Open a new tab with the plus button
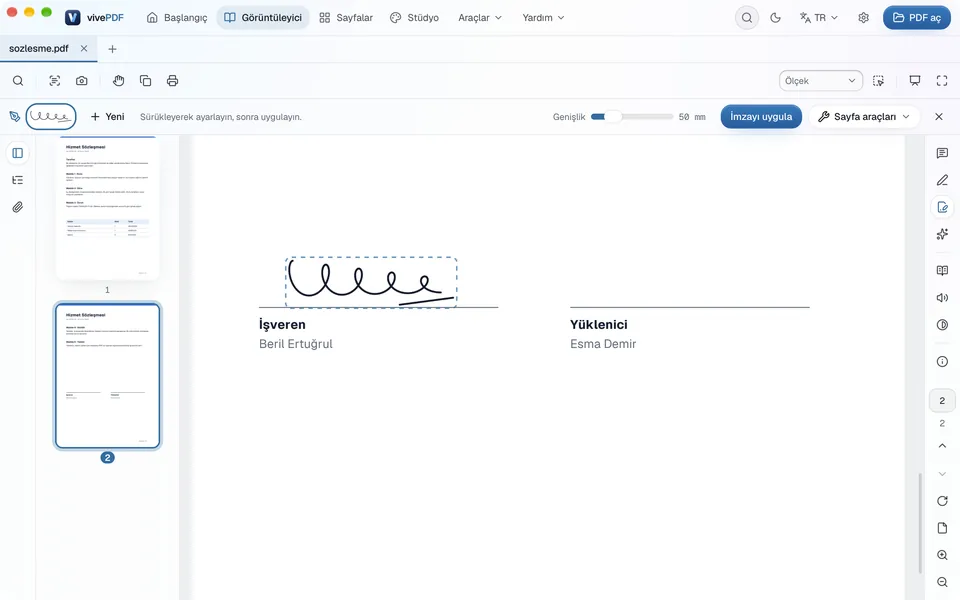The image size is (960, 600). pyautogui.click(x=112, y=49)
